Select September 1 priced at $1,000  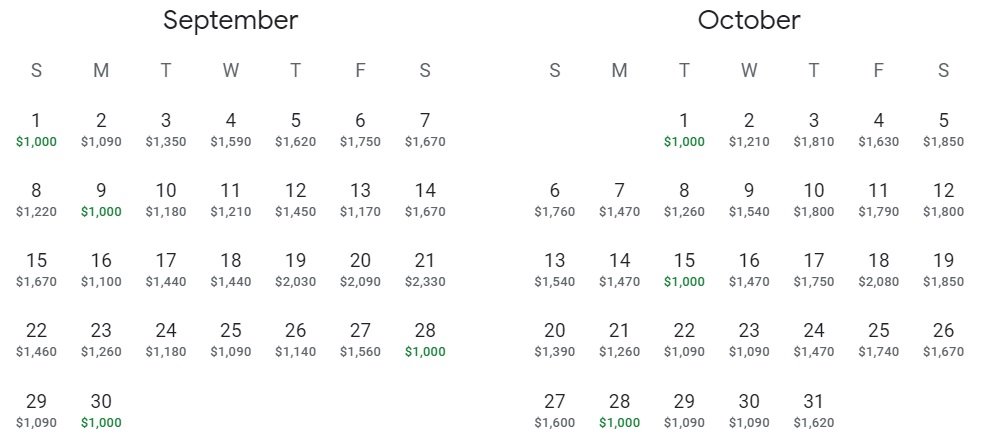point(36,130)
